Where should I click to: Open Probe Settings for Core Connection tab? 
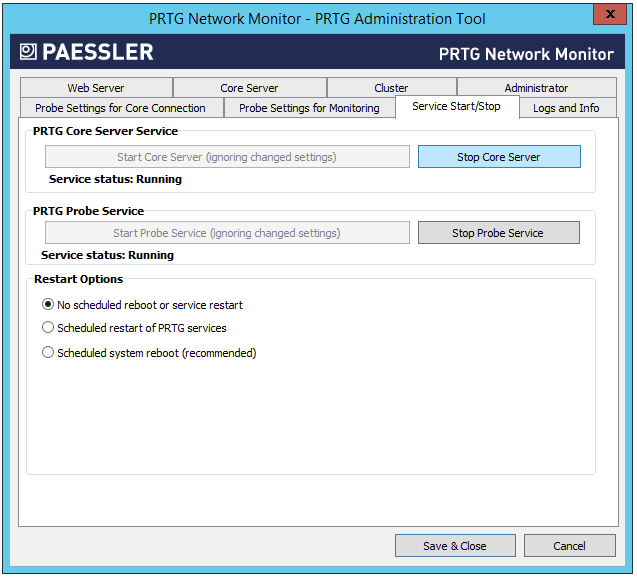click(x=121, y=108)
